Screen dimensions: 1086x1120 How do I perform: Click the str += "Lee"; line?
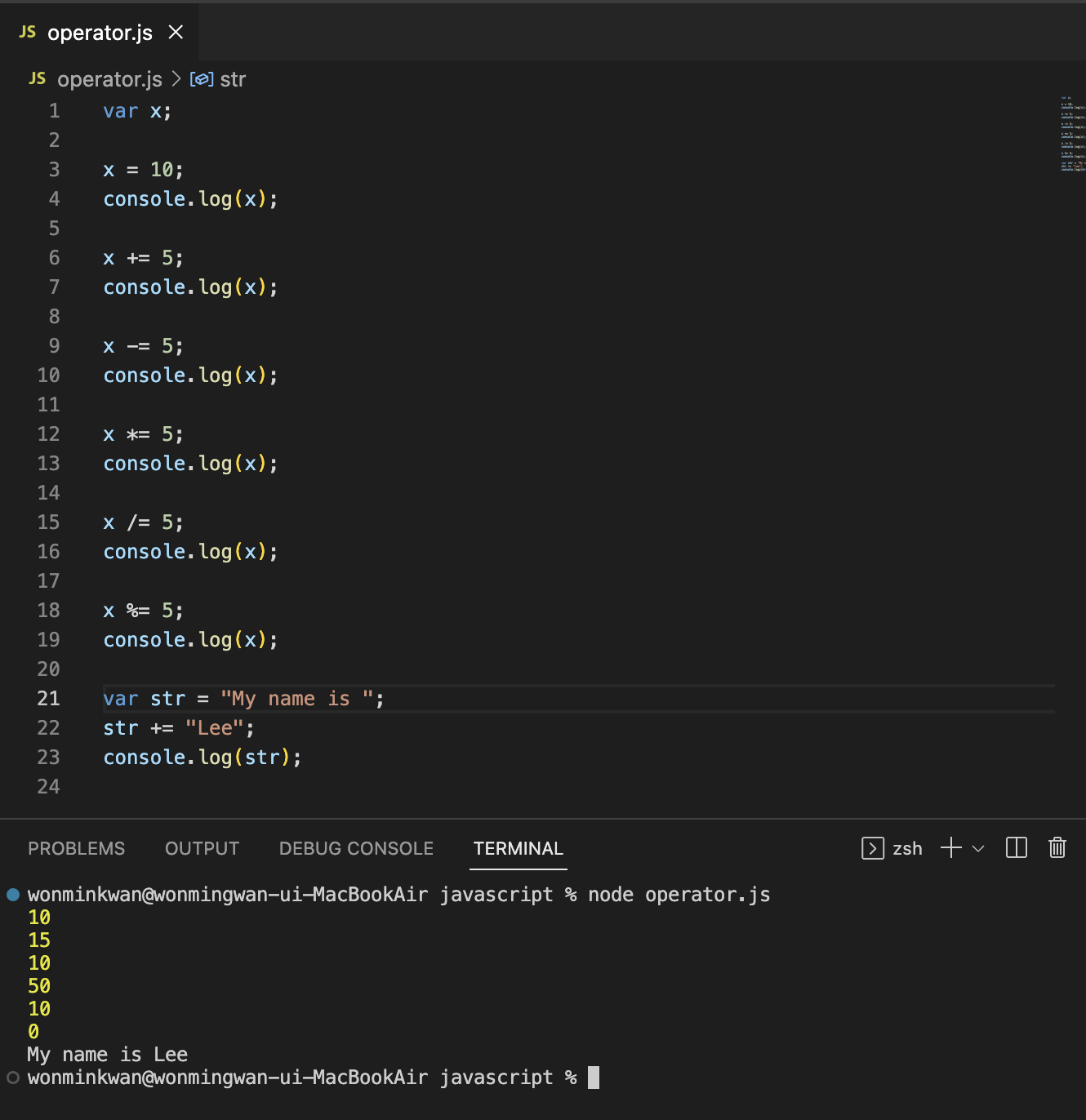pos(179,728)
